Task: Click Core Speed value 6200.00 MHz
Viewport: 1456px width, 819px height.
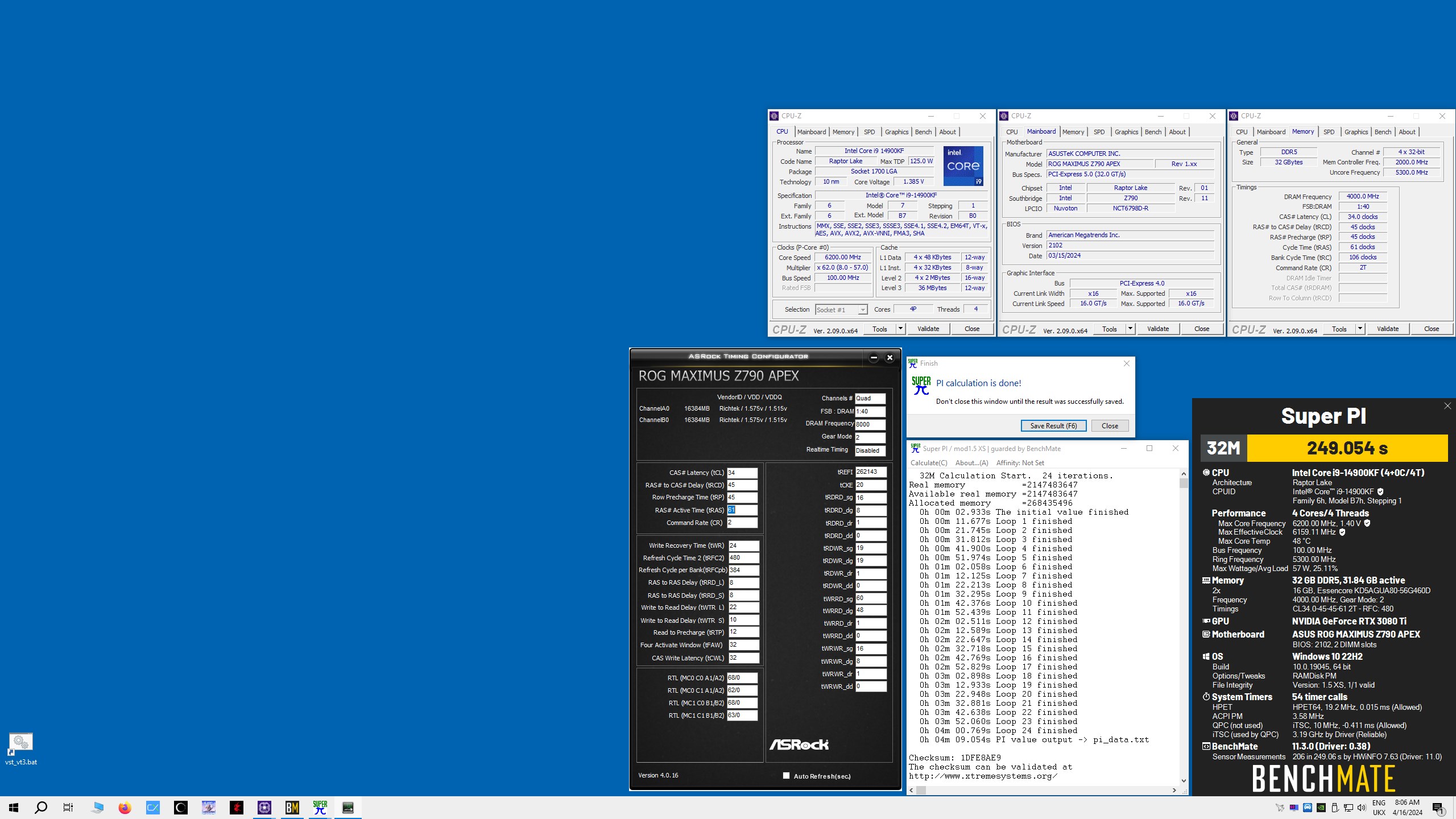Action: click(x=843, y=257)
